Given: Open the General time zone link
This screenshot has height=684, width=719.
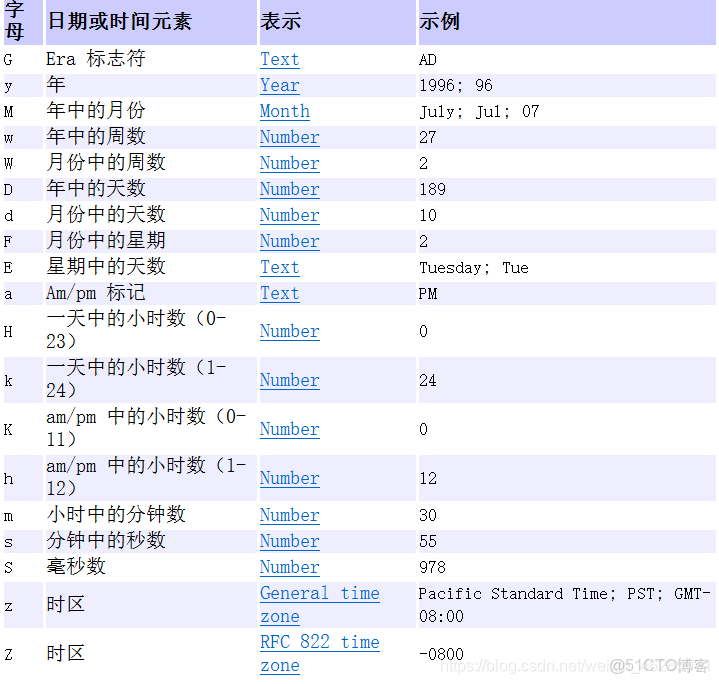Looking at the screenshot, I should pos(320,605).
